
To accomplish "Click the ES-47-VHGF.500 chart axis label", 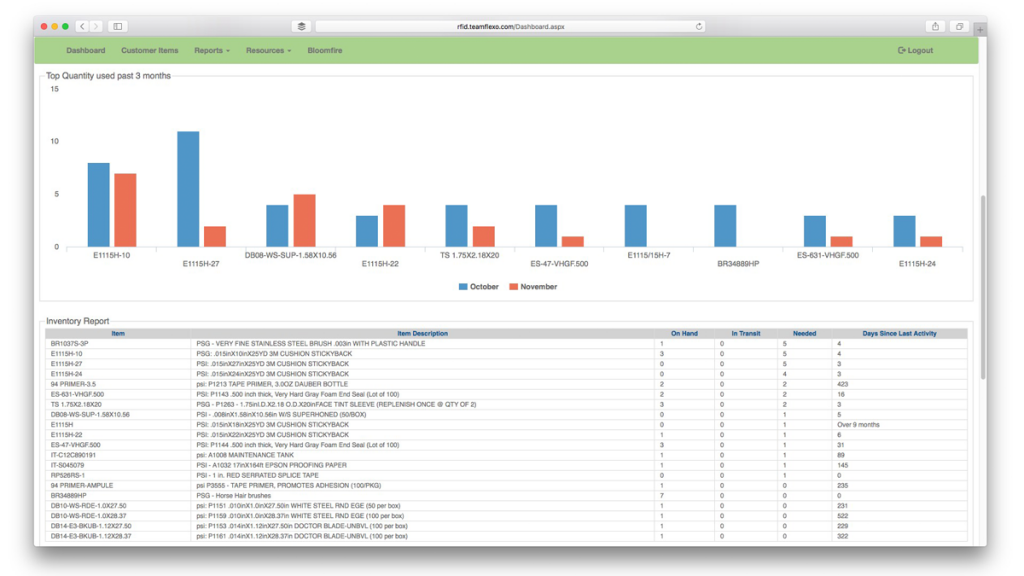I will 559,264.
